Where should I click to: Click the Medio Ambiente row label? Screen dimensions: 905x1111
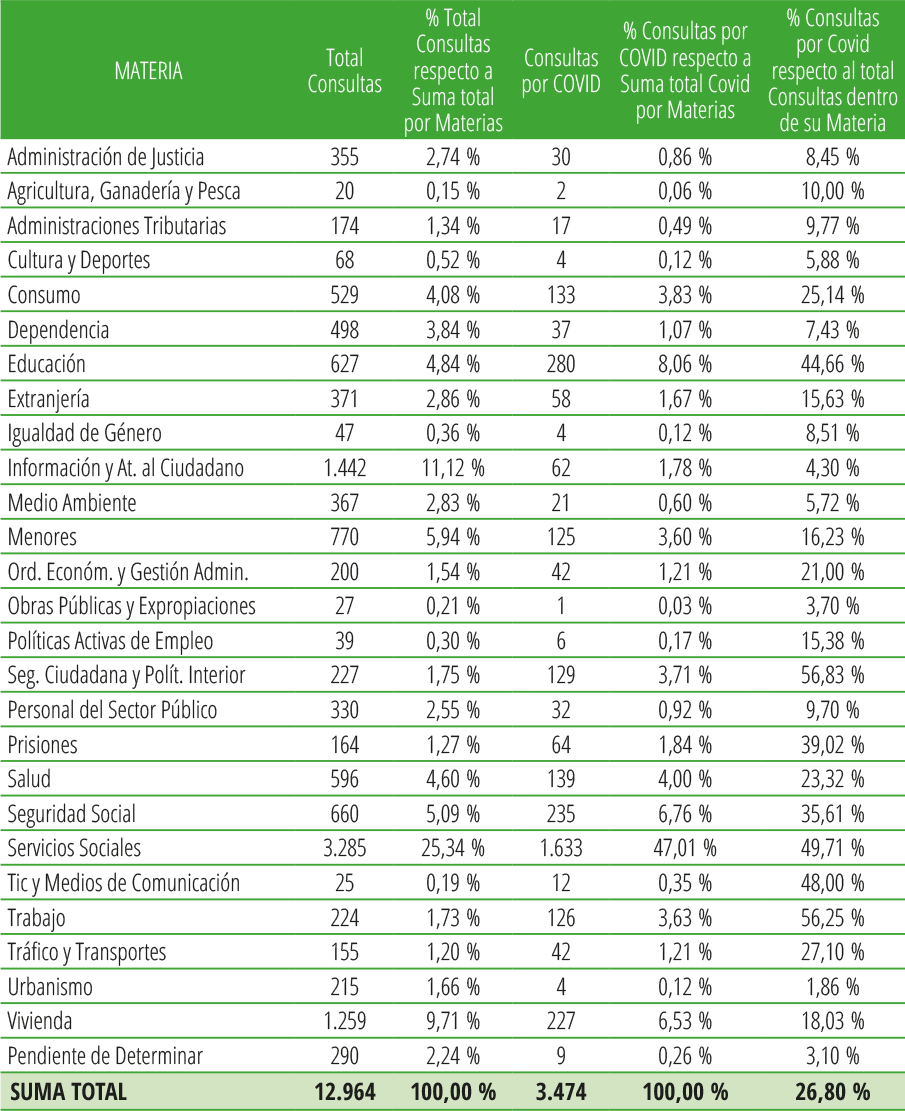72,502
